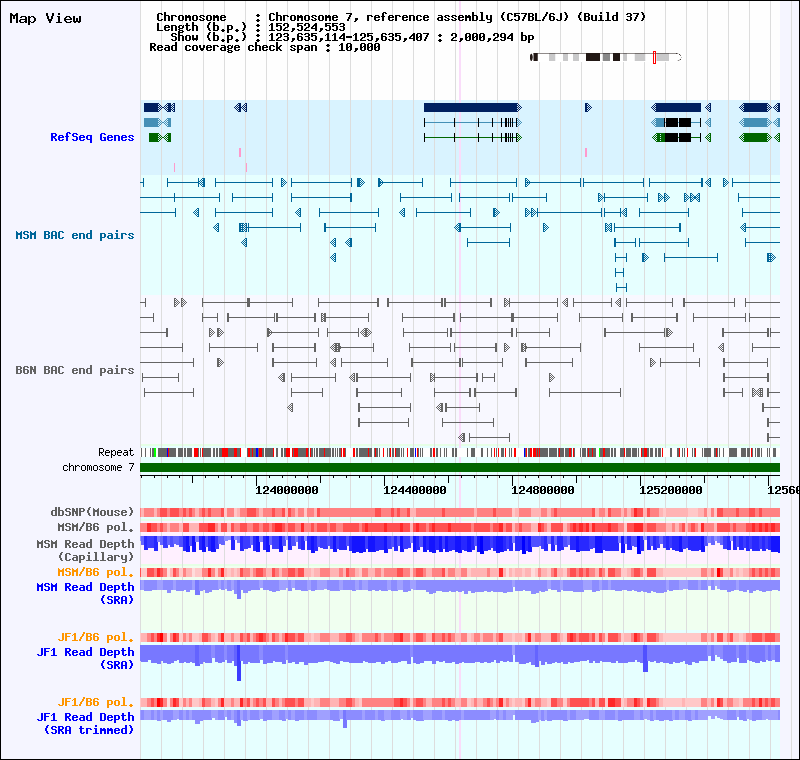
Task: Click the JF1 Read Depth (SRA trimmed) label
Action: (x=85, y=723)
